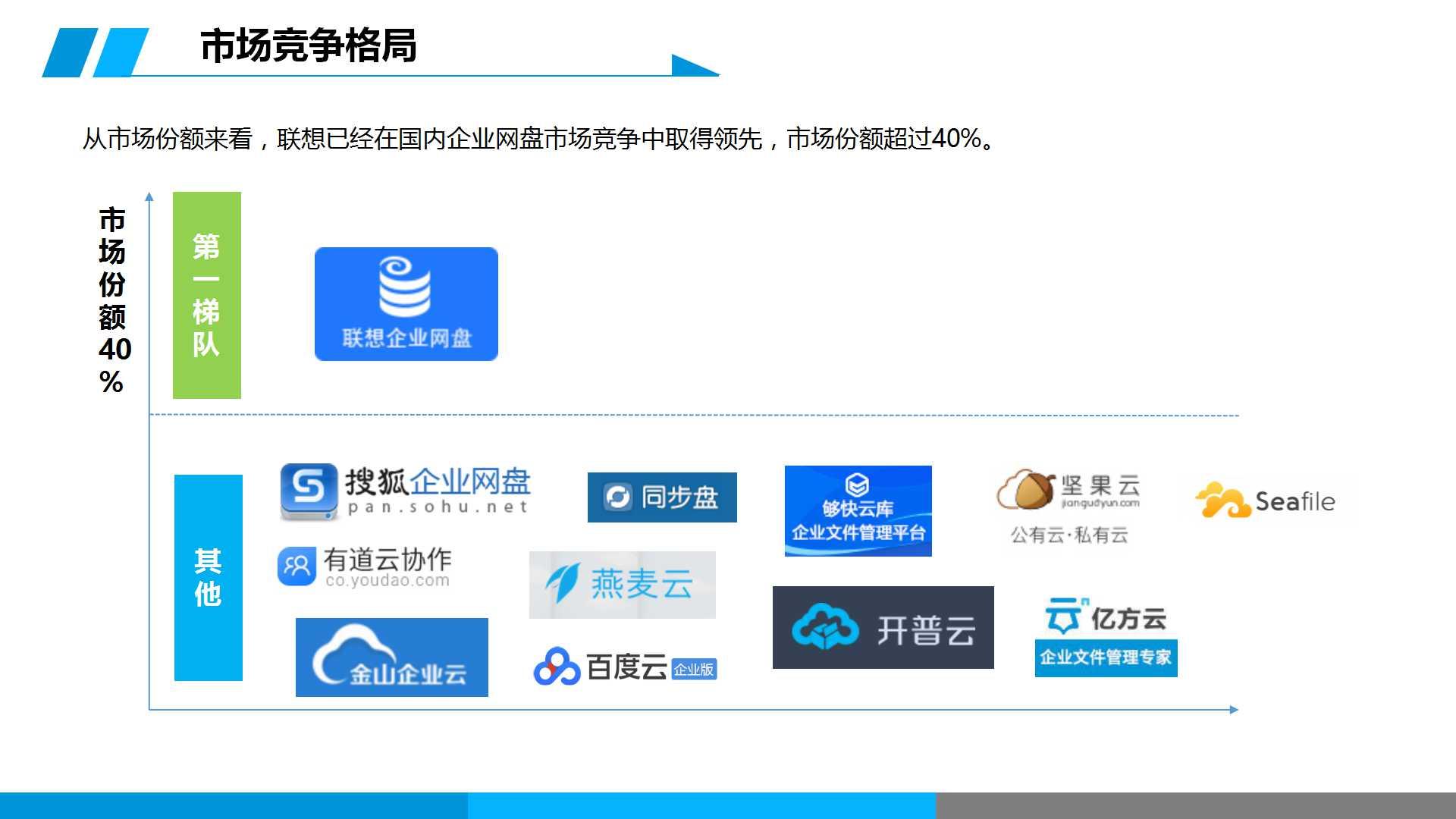Click the 同步盘 logo
1456x819 pixels.
(x=662, y=497)
